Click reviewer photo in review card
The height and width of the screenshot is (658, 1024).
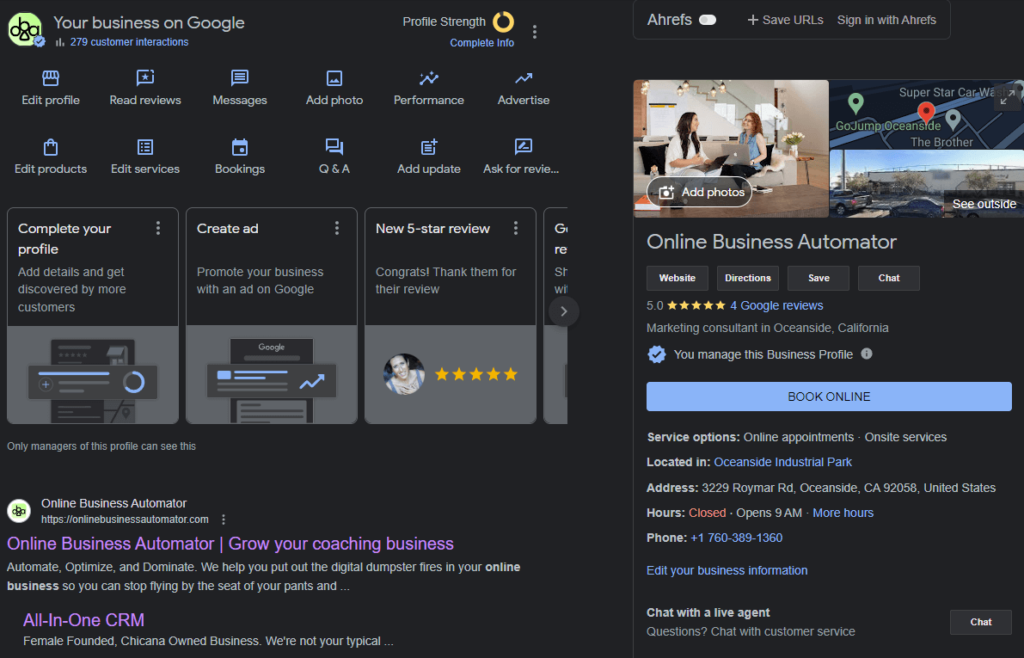coord(404,374)
